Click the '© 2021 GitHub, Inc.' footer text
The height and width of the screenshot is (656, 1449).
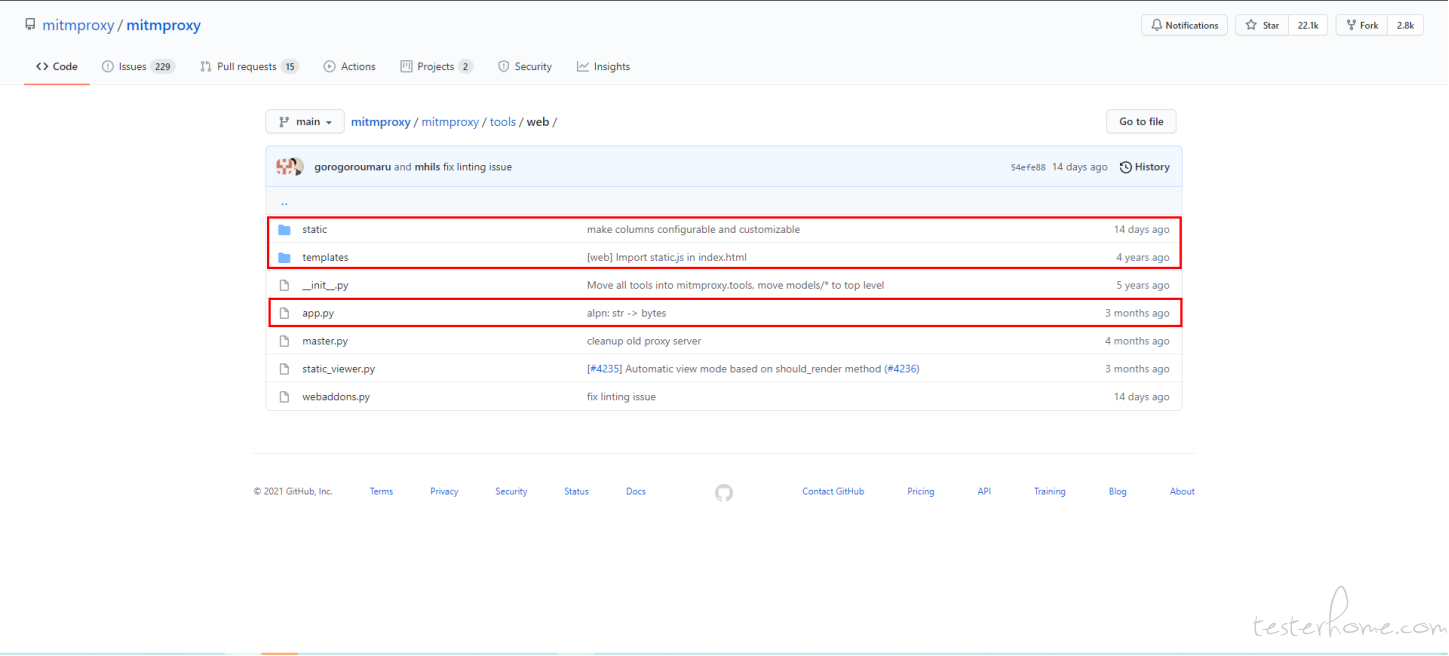tap(293, 492)
